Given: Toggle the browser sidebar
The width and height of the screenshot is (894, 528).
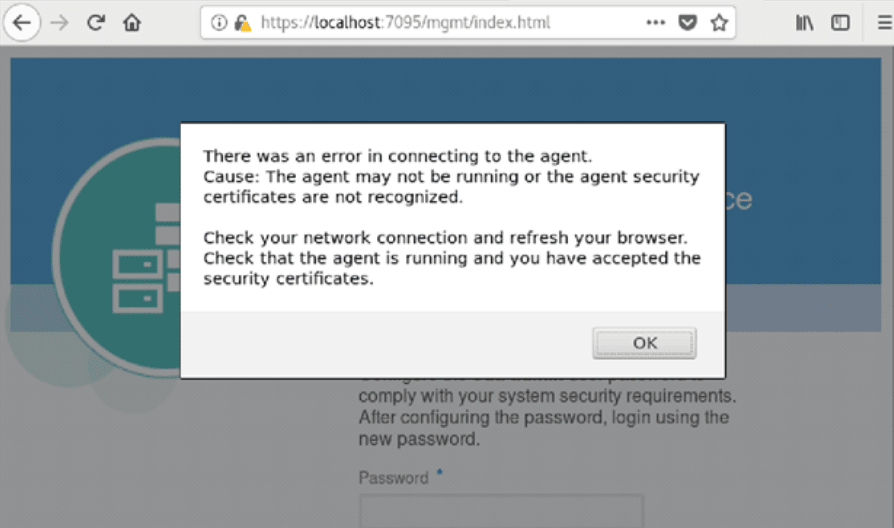Looking at the screenshot, I should (x=841, y=23).
